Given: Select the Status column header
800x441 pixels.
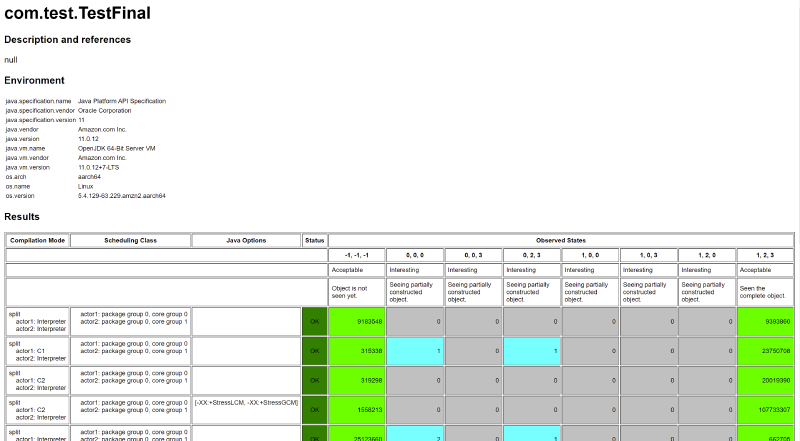Looking at the screenshot, I should click(x=315, y=240).
